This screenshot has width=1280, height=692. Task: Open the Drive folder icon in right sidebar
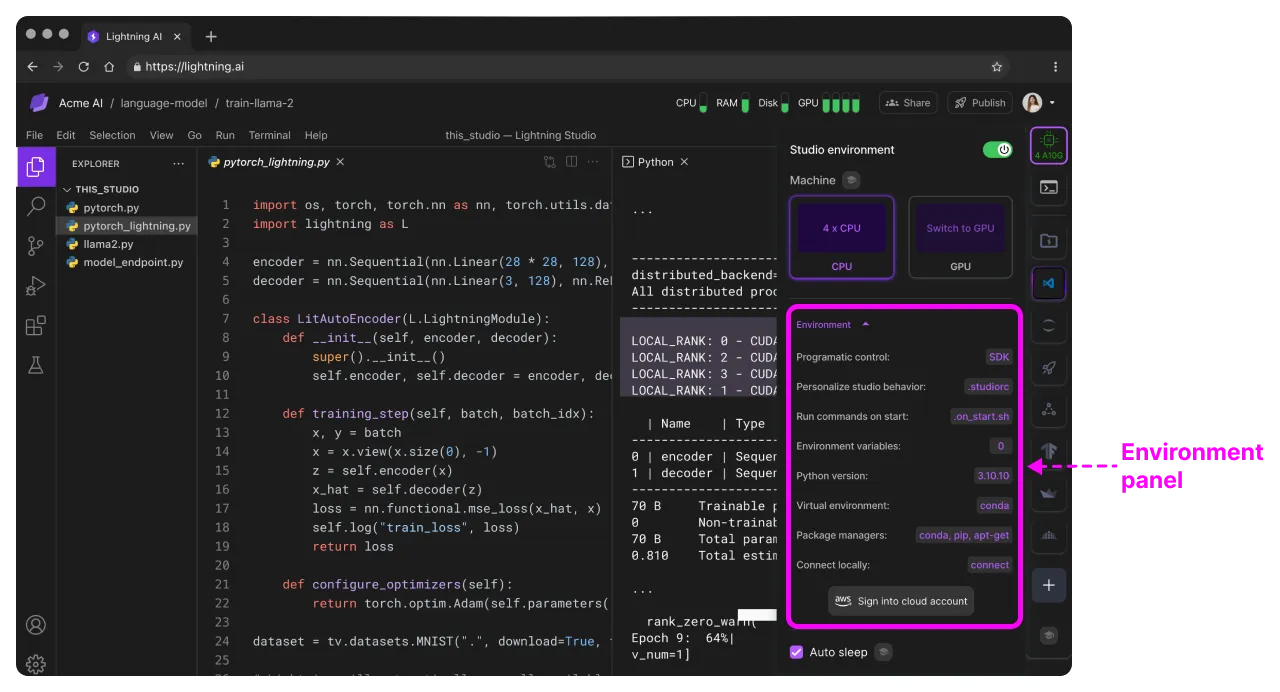pyautogui.click(x=1049, y=241)
